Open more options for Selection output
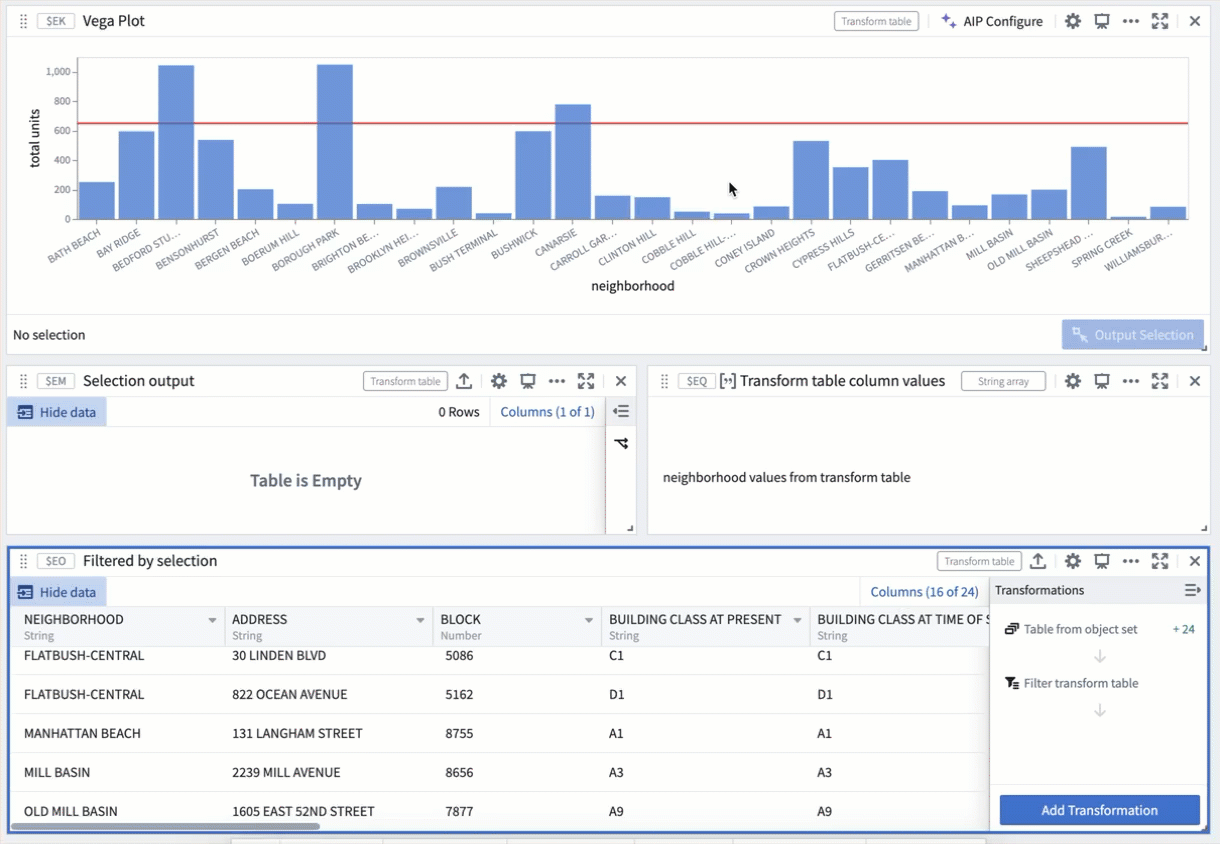The width and height of the screenshot is (1220, 844). tap(557, 381)
